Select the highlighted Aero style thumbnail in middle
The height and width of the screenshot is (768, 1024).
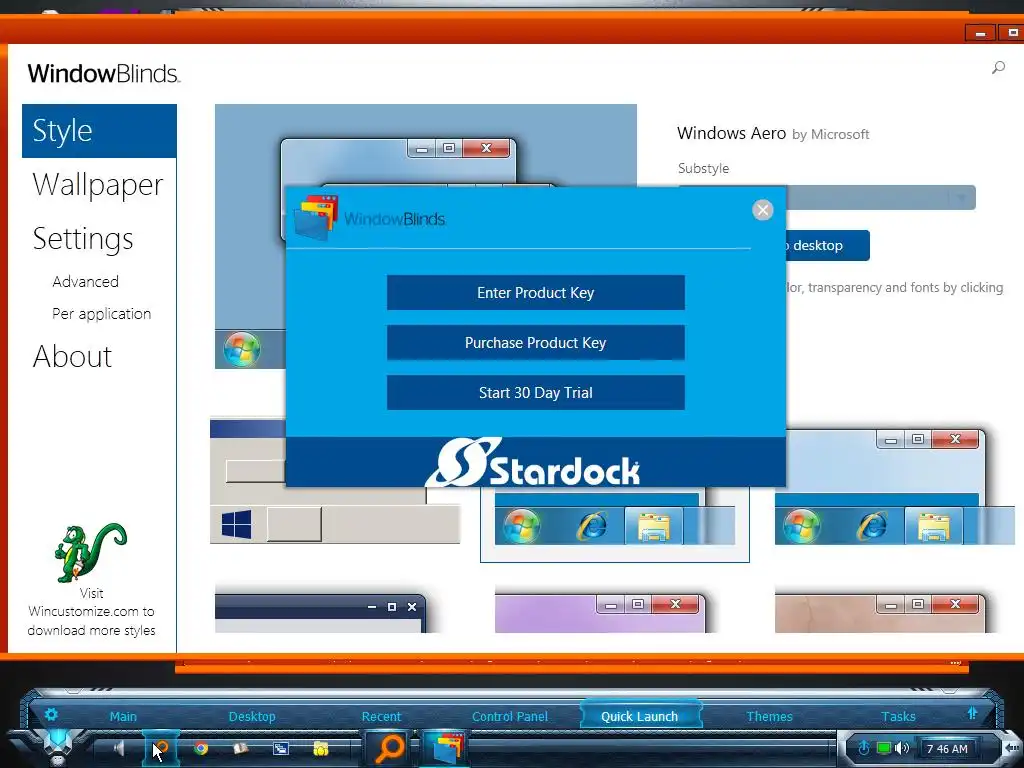[615, 524]
